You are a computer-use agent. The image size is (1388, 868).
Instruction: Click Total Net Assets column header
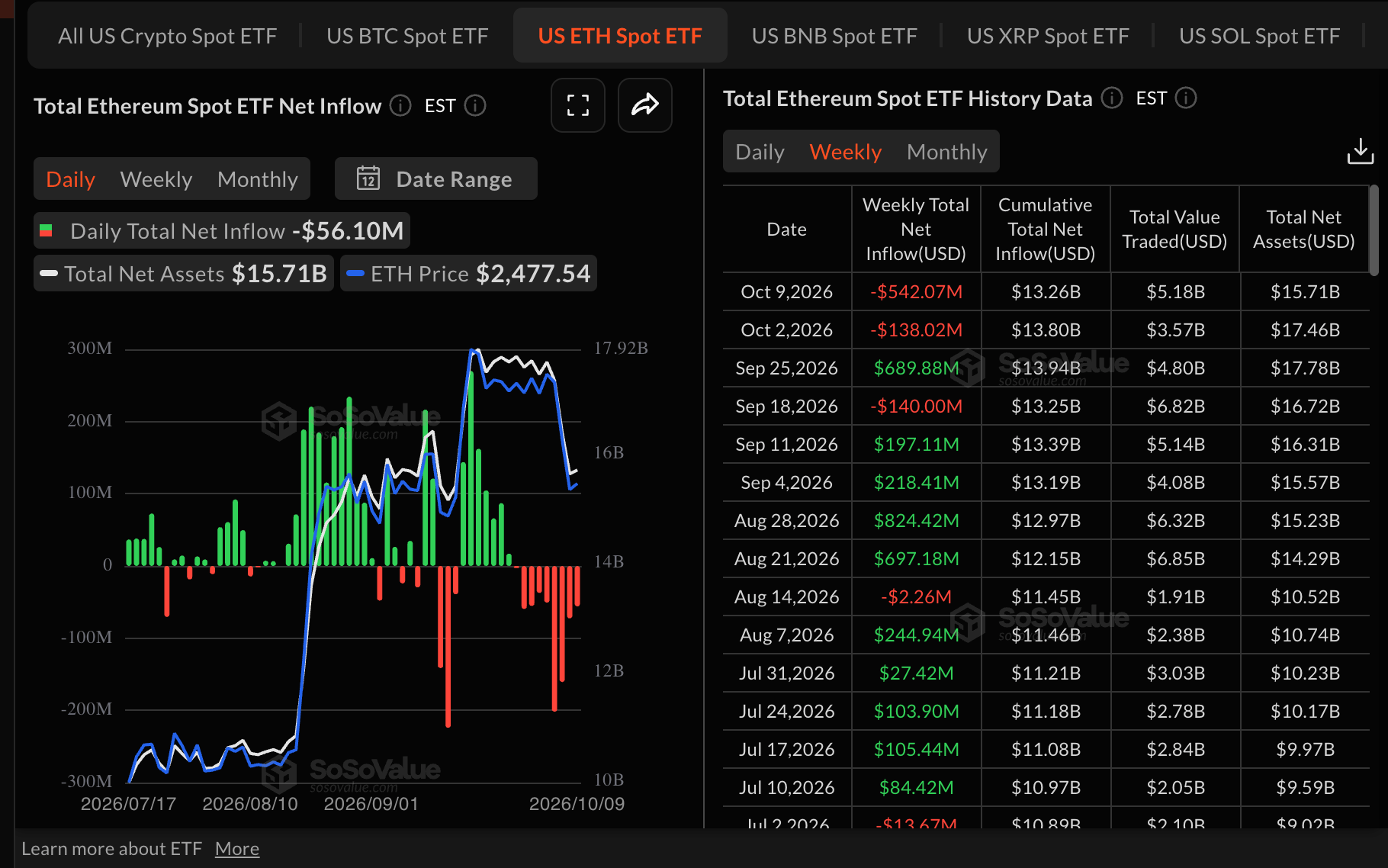point(1304,229)
